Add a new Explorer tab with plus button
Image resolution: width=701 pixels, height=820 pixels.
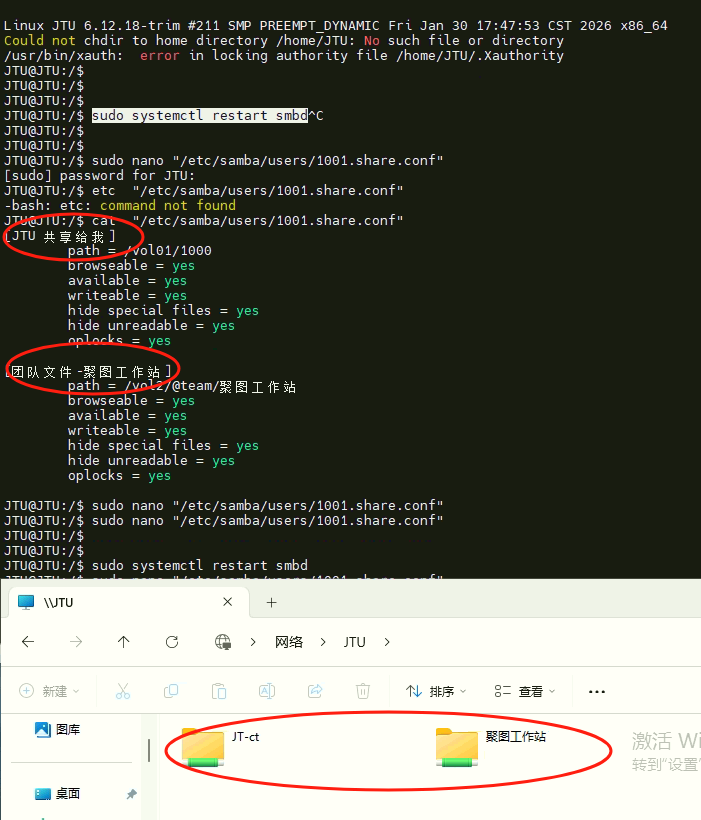coord(271,602)
